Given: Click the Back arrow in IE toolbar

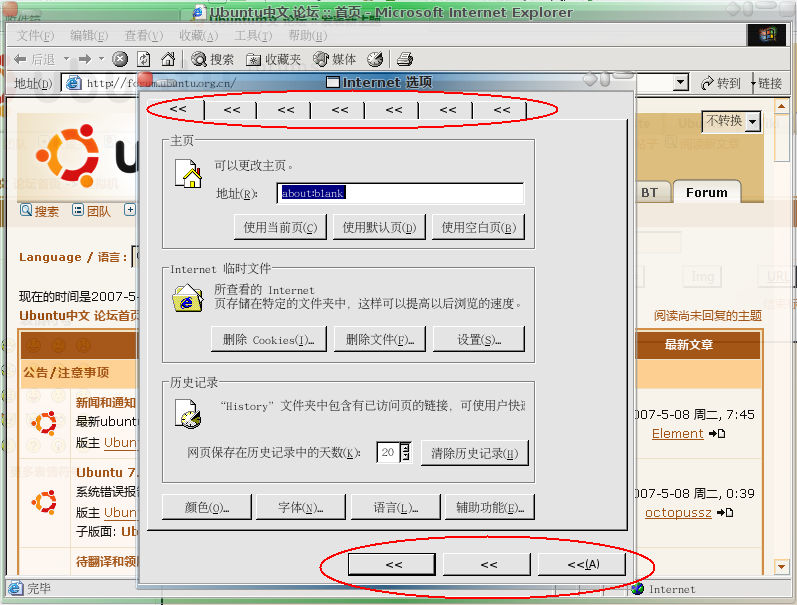Looking at the screenshot, I should 20,59.
